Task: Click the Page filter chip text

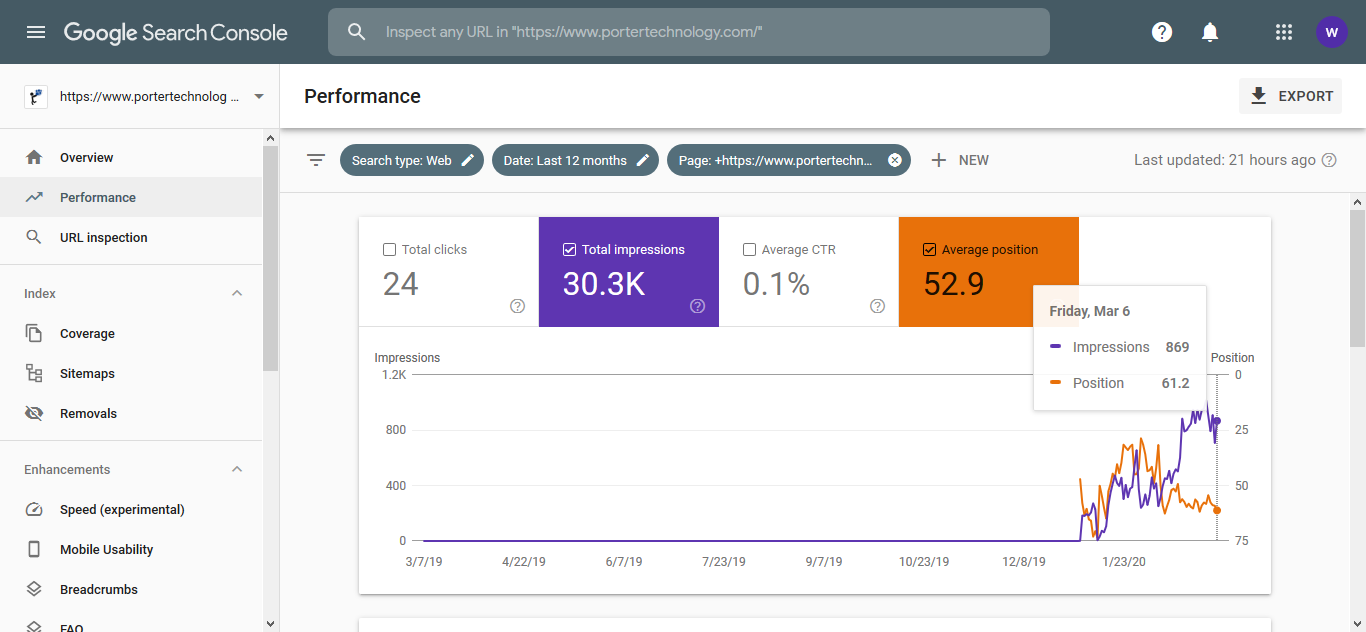Action: pyautogui.click(x=775, y=160)
